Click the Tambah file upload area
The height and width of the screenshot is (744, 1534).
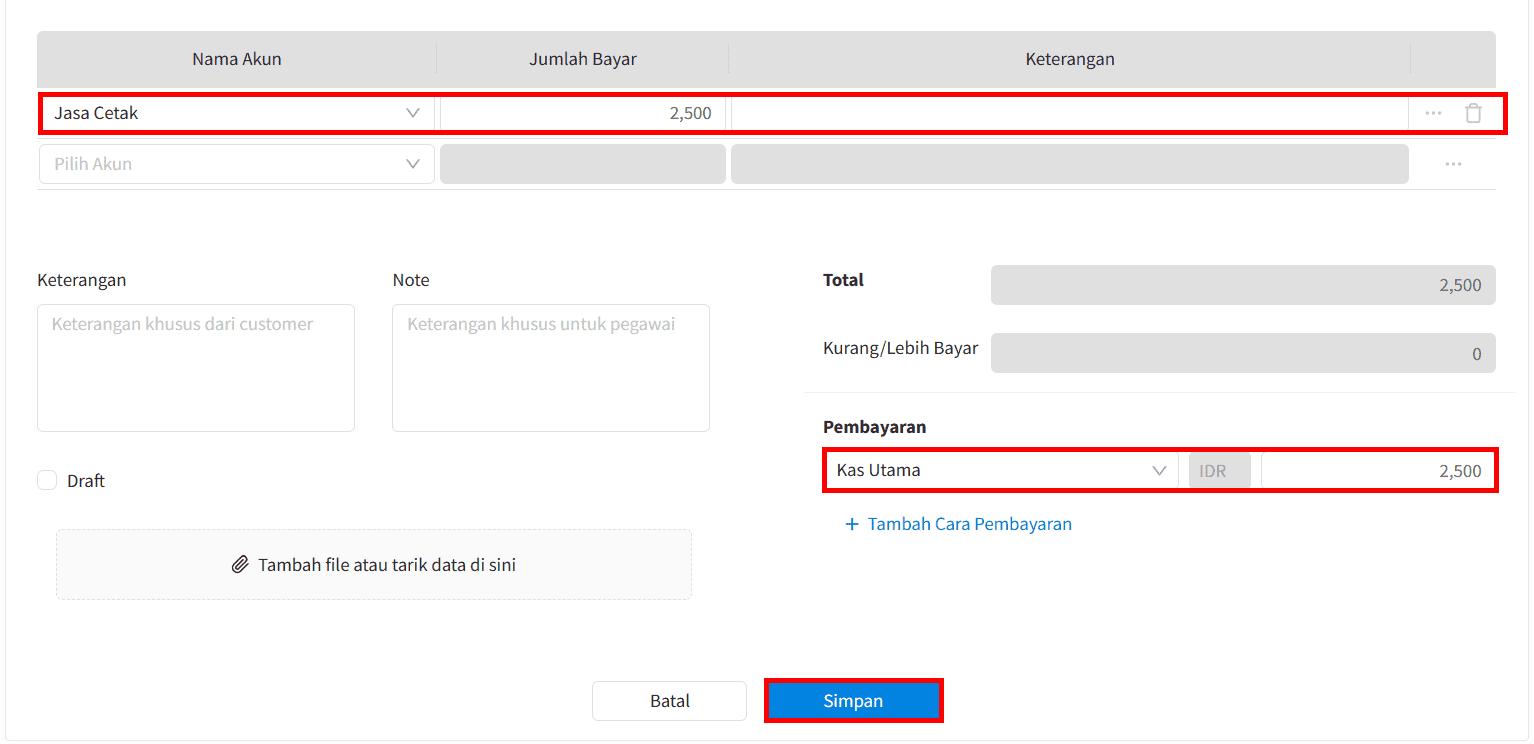(x=374, y=565)
